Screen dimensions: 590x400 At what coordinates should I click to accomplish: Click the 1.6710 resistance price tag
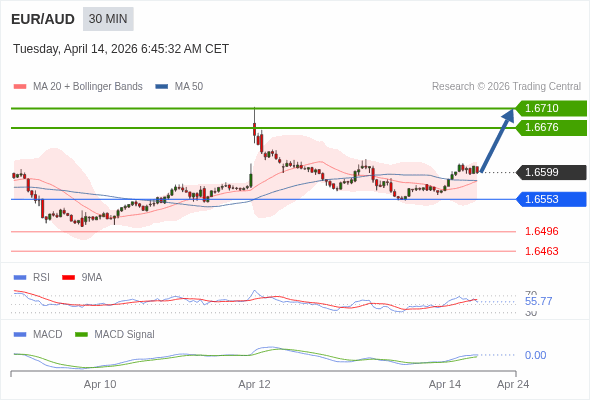pos(551,108)
